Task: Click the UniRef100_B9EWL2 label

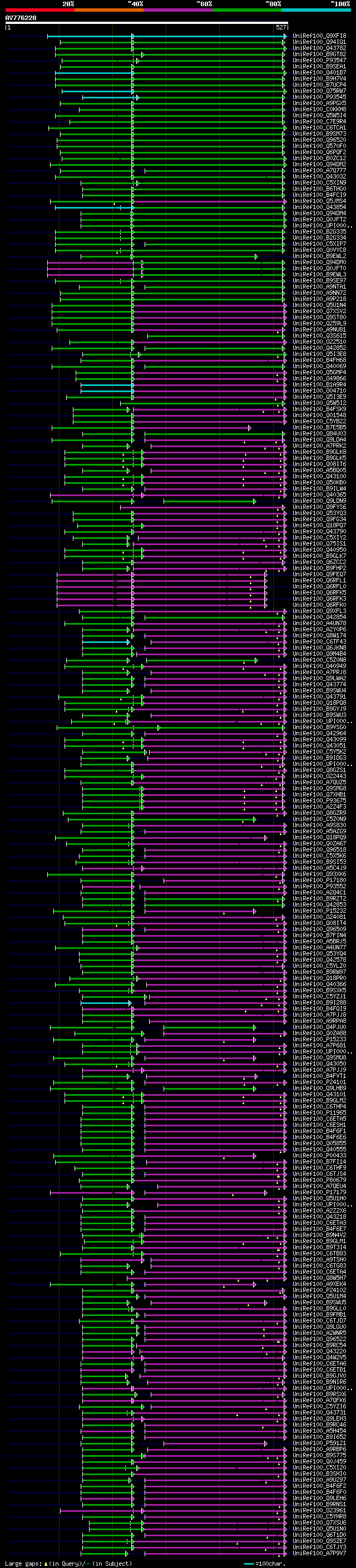Action: [x=319, y=256]
